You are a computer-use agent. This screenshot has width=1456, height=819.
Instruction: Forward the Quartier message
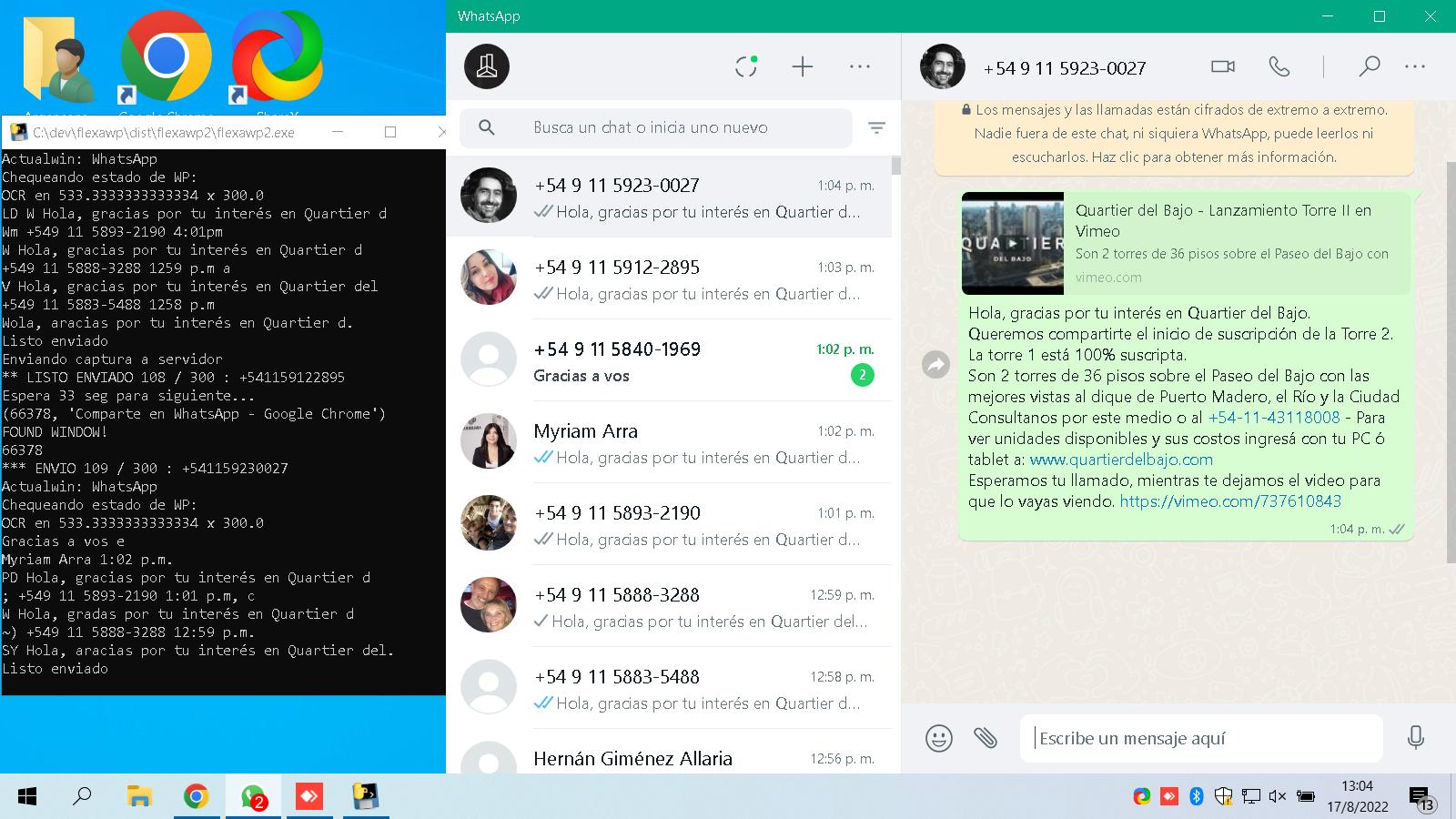click(x=935, y=365)
